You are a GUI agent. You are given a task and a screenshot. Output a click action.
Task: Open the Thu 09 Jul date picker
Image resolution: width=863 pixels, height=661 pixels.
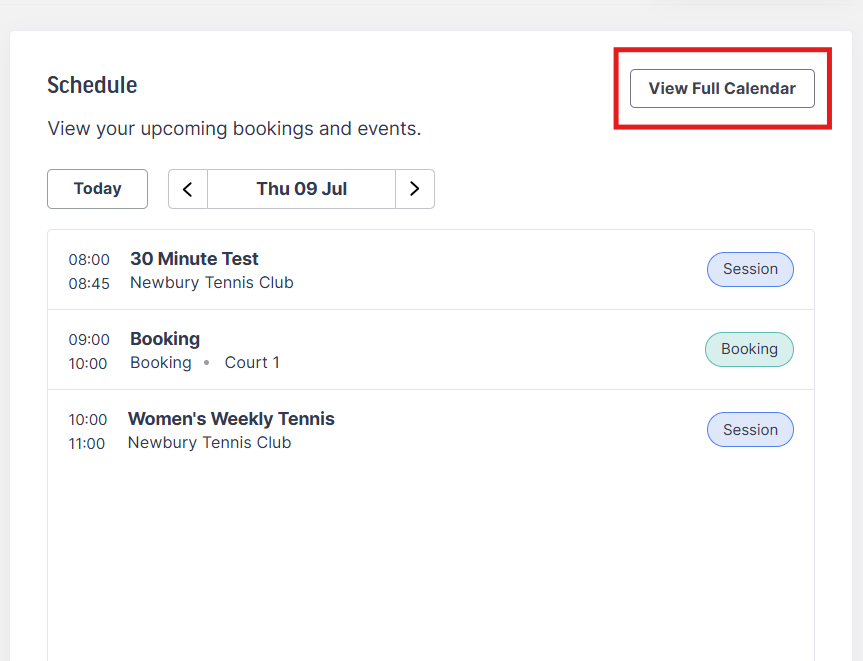302,189
